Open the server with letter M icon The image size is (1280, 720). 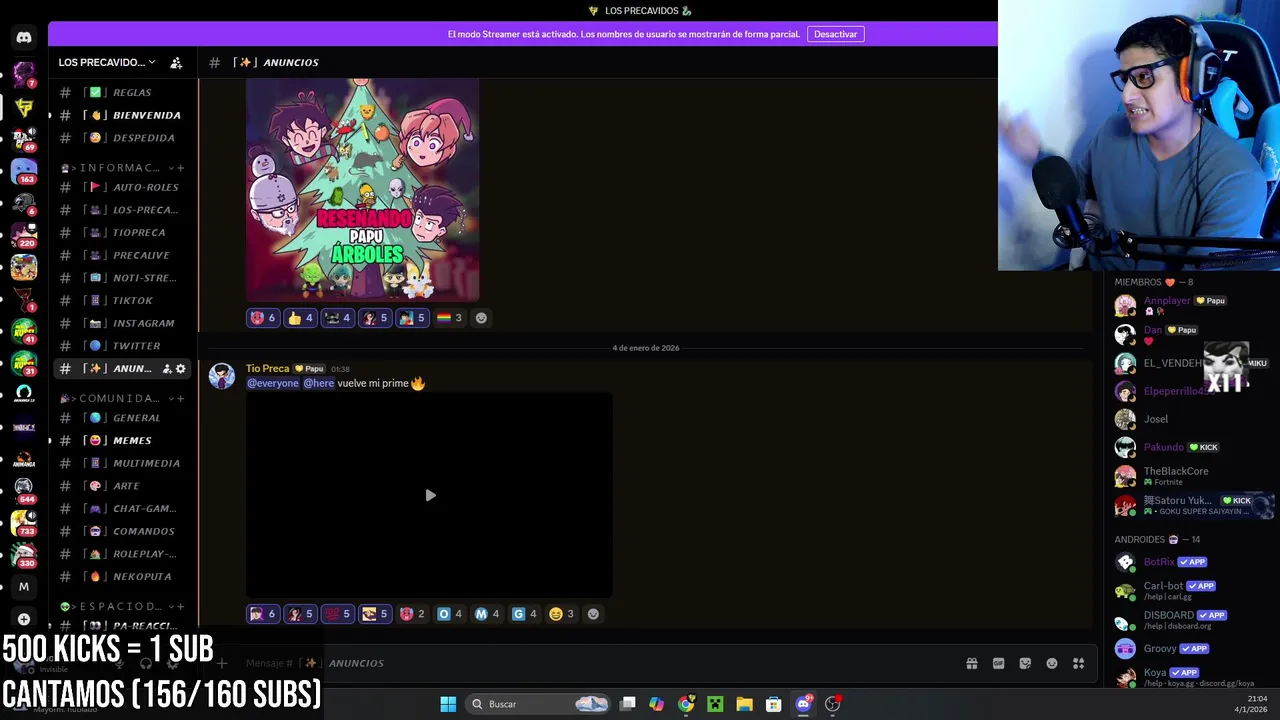[x=24, y=587]
